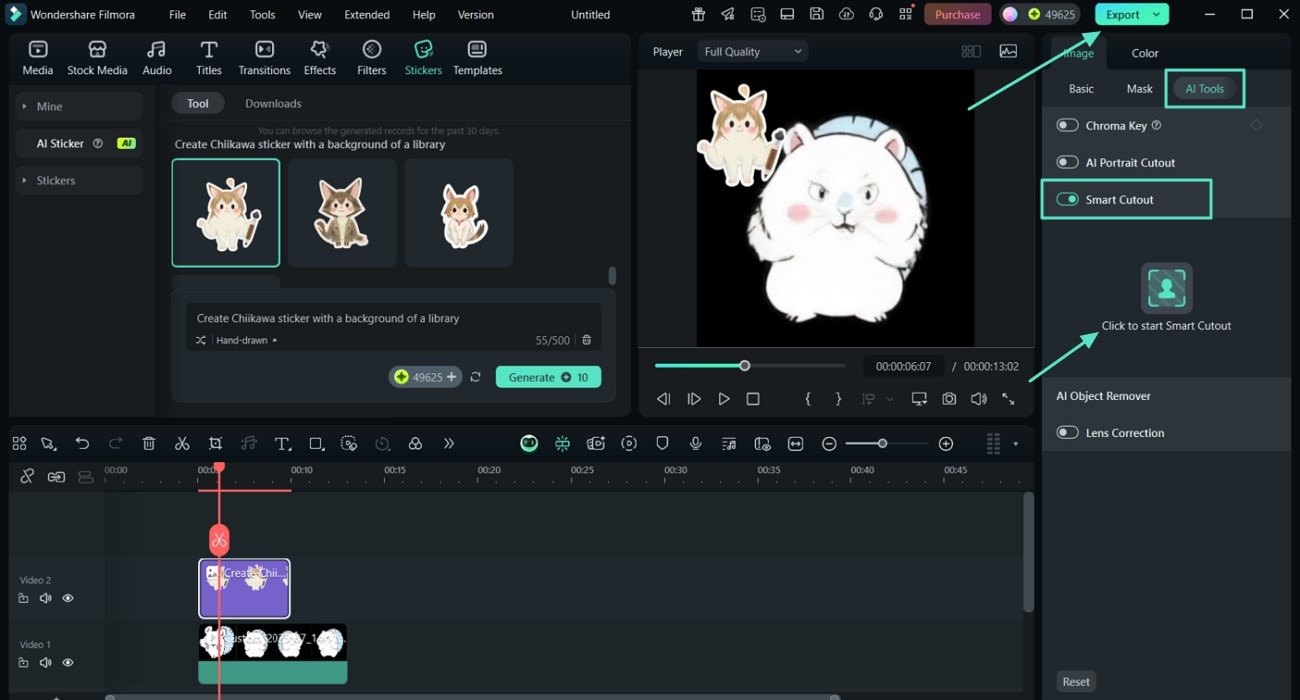Disable the Smart Cutout switch

point(1068,199)
